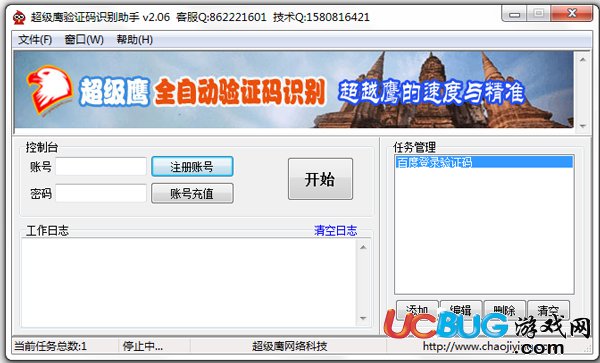This screenshot has height=363, width=600.
Task: Click the work log scroll down arrow
Action: click(x=363, y=318)
